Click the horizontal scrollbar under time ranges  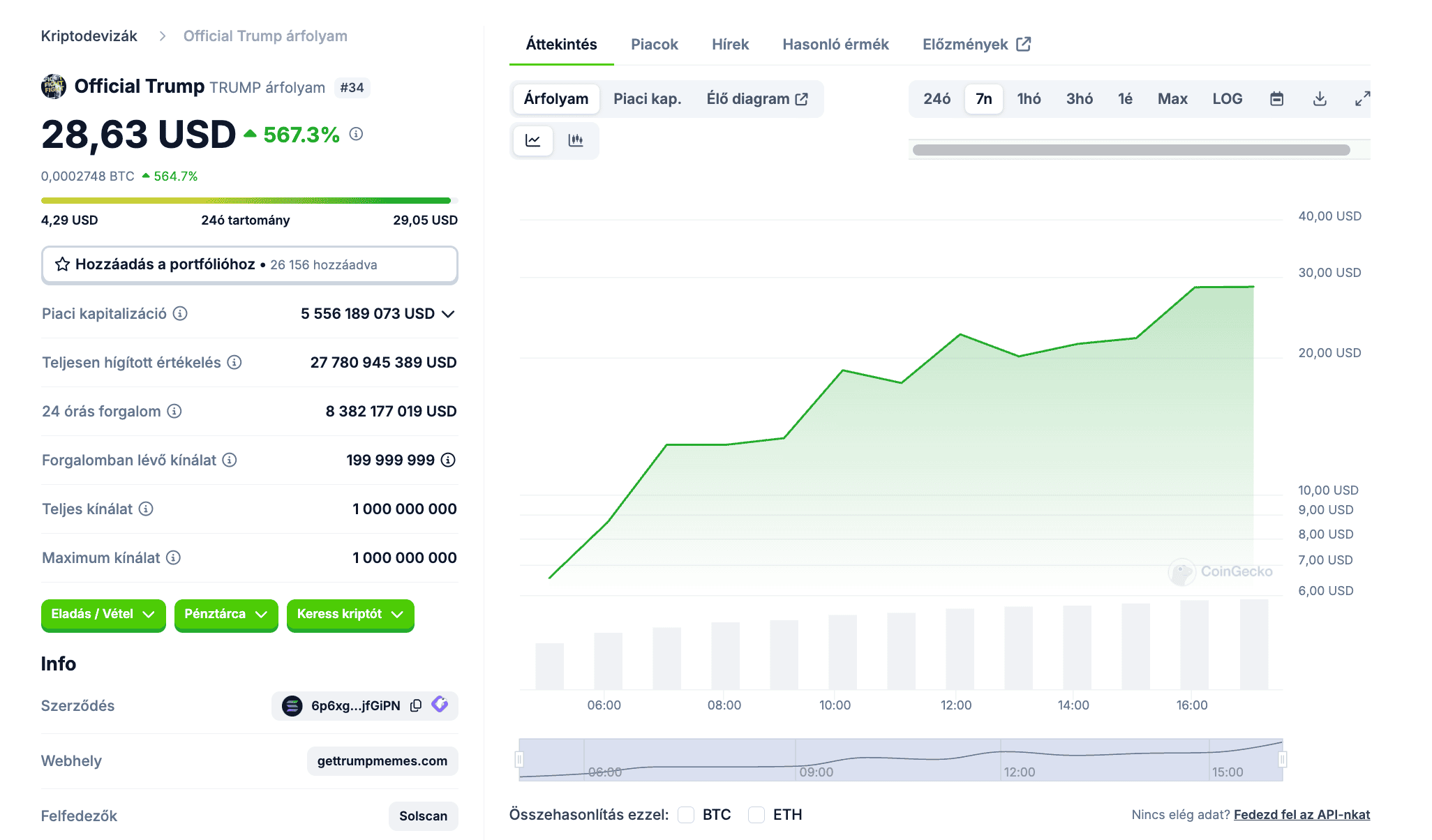[1131, 150]
